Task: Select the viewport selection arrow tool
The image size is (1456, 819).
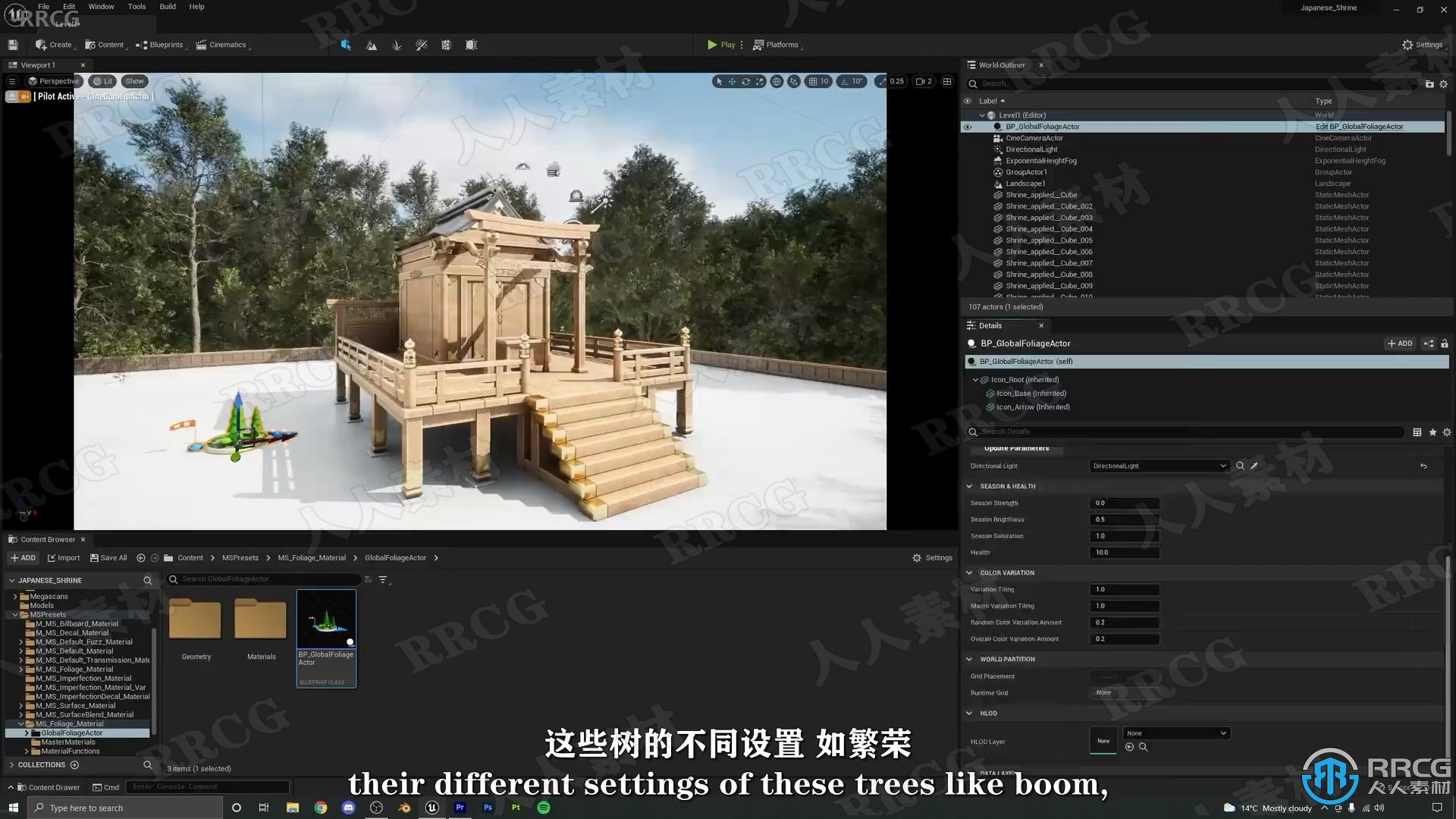Action: tap(719, 81)
